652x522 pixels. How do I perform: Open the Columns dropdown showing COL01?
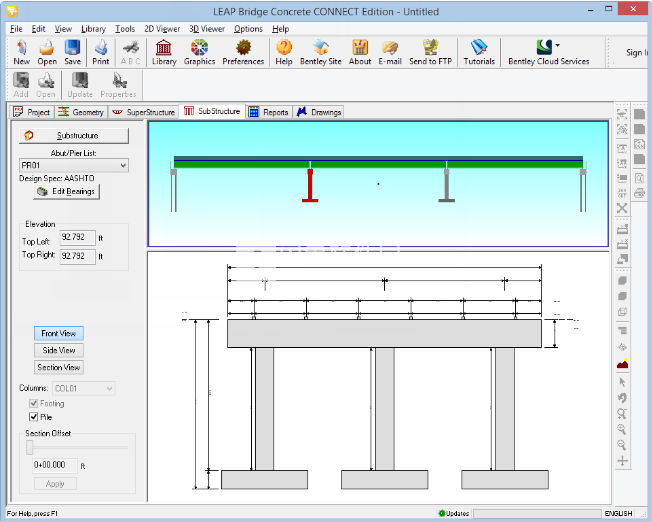pyautogui.click(x=84, y=388)
